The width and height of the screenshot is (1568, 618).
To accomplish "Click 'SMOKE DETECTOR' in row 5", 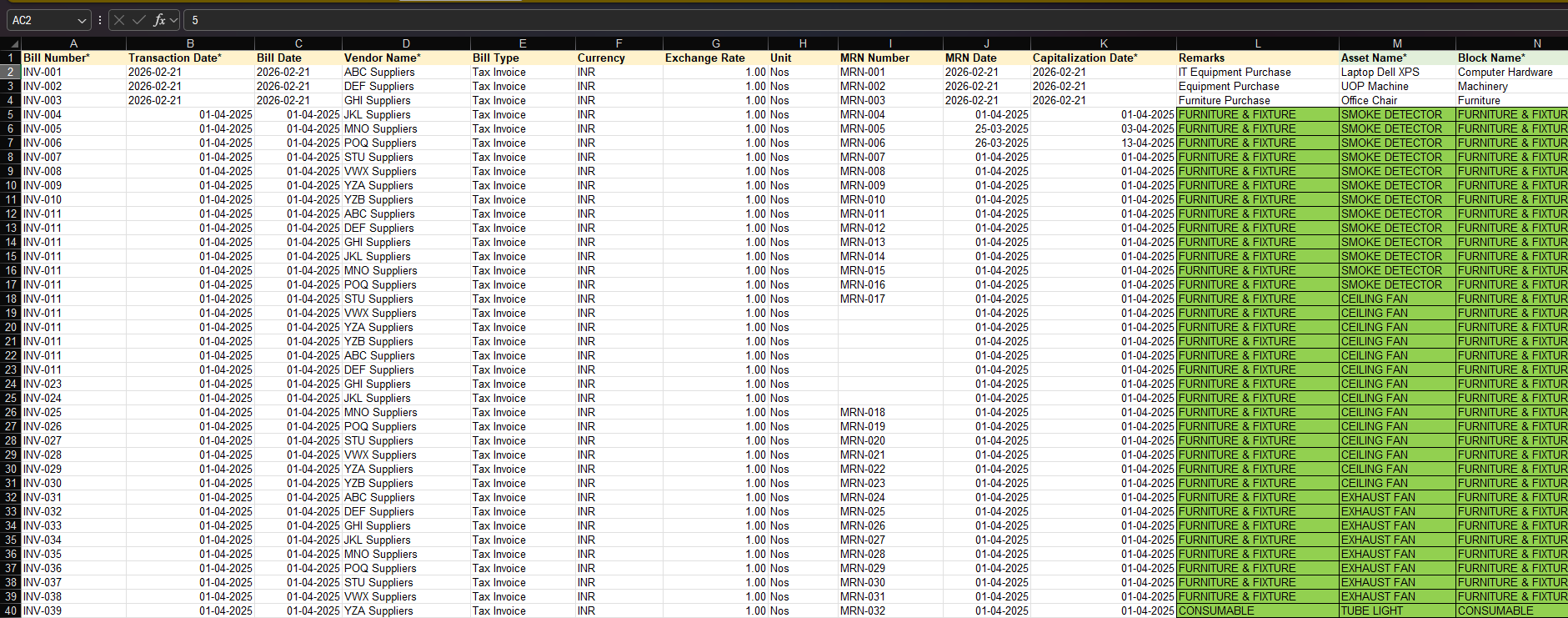I will pyautogui.click(x=1397, y=114).
